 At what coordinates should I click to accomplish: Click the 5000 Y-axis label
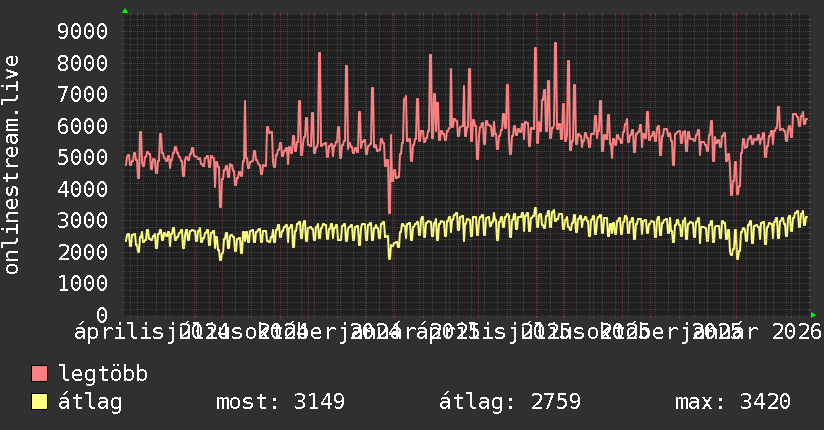tap(83, 157)
